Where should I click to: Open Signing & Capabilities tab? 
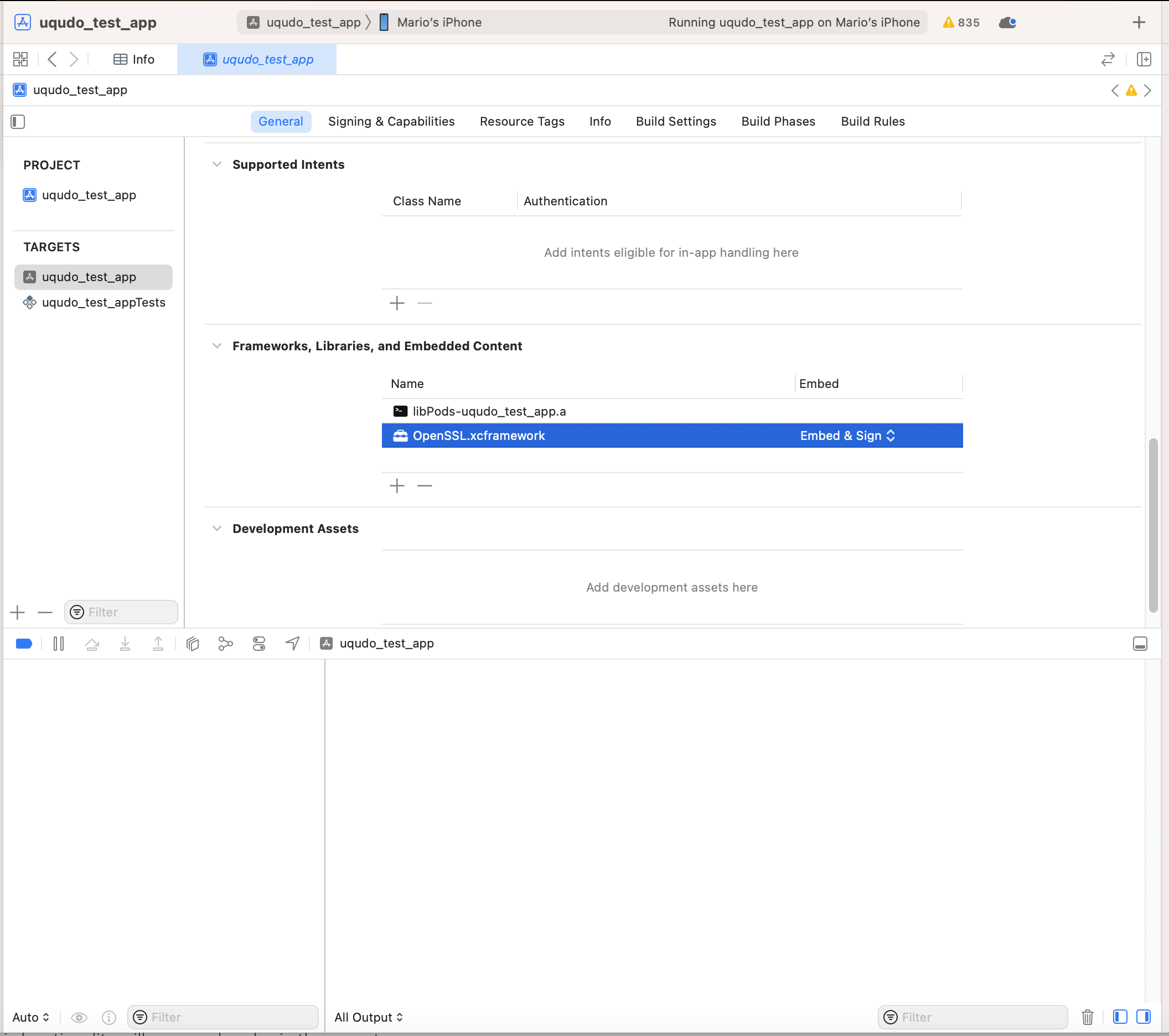coord(391,122)
